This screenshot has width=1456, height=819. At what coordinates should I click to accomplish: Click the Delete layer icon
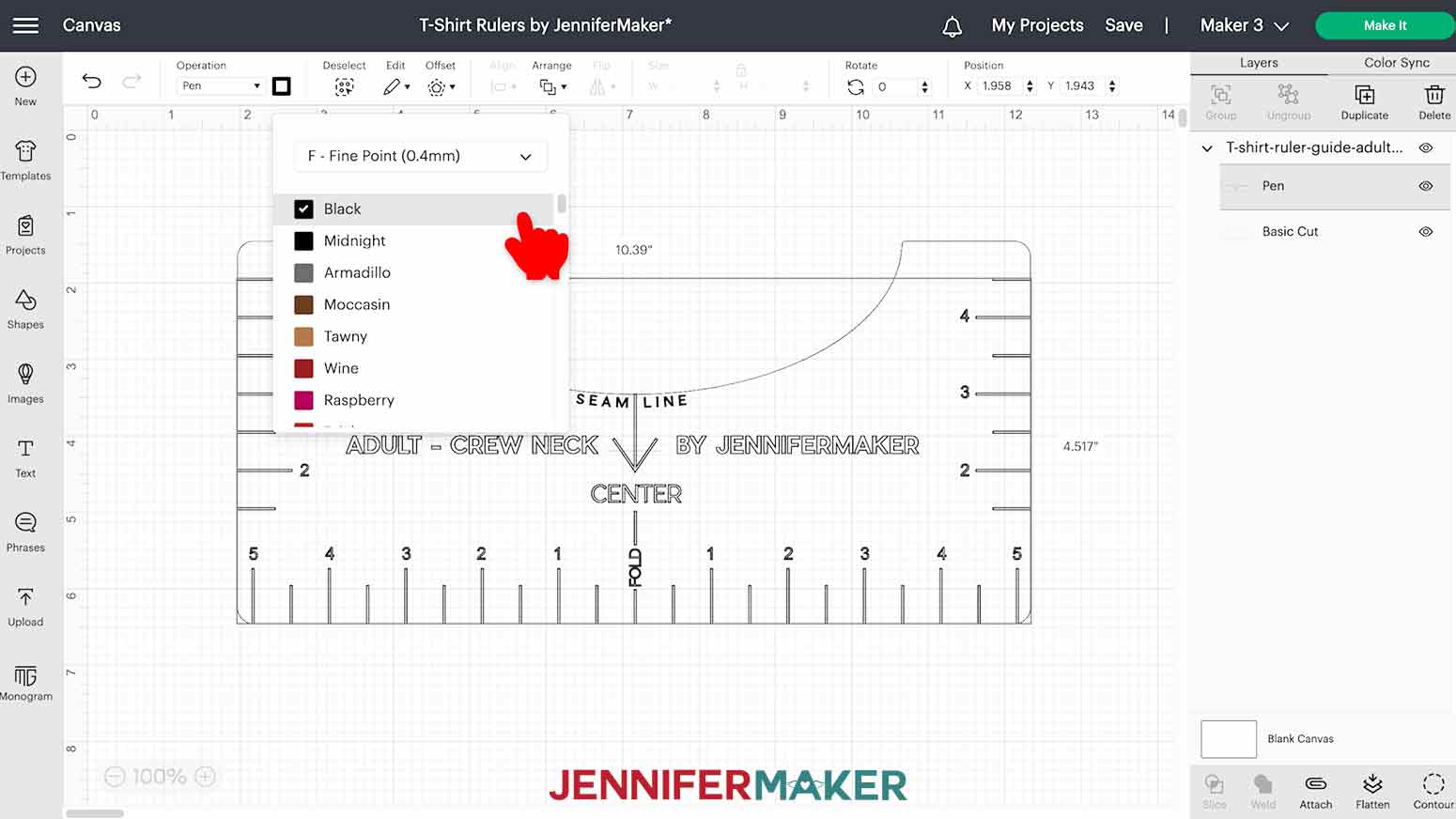(1434, 95)
